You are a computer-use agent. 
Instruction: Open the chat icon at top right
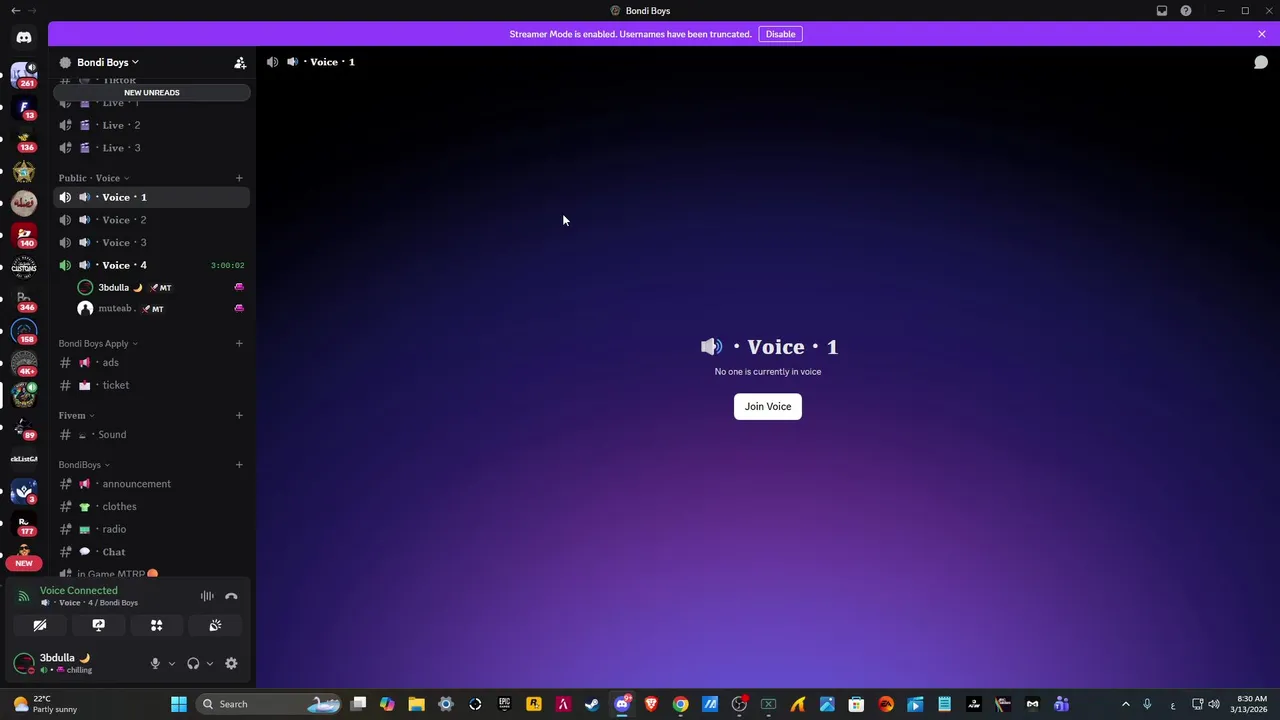pyautogui.click(x=1261, y=62)
